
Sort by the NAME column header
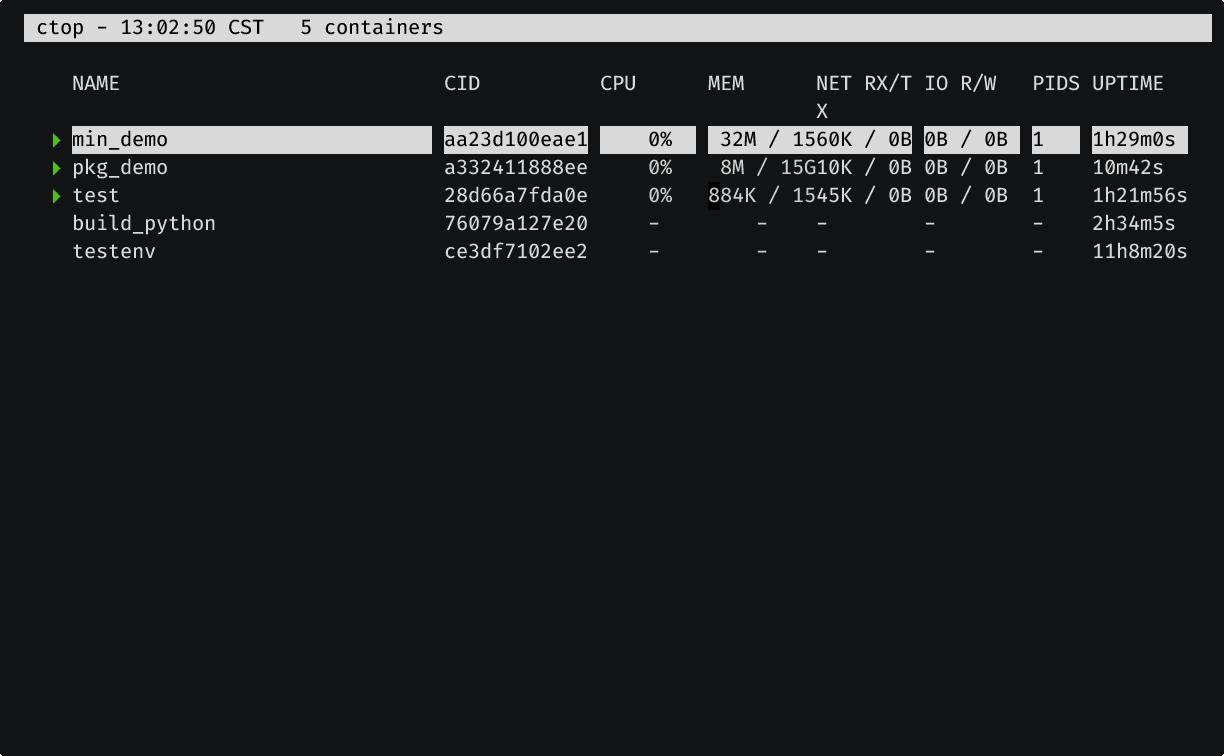pos(96,84)
